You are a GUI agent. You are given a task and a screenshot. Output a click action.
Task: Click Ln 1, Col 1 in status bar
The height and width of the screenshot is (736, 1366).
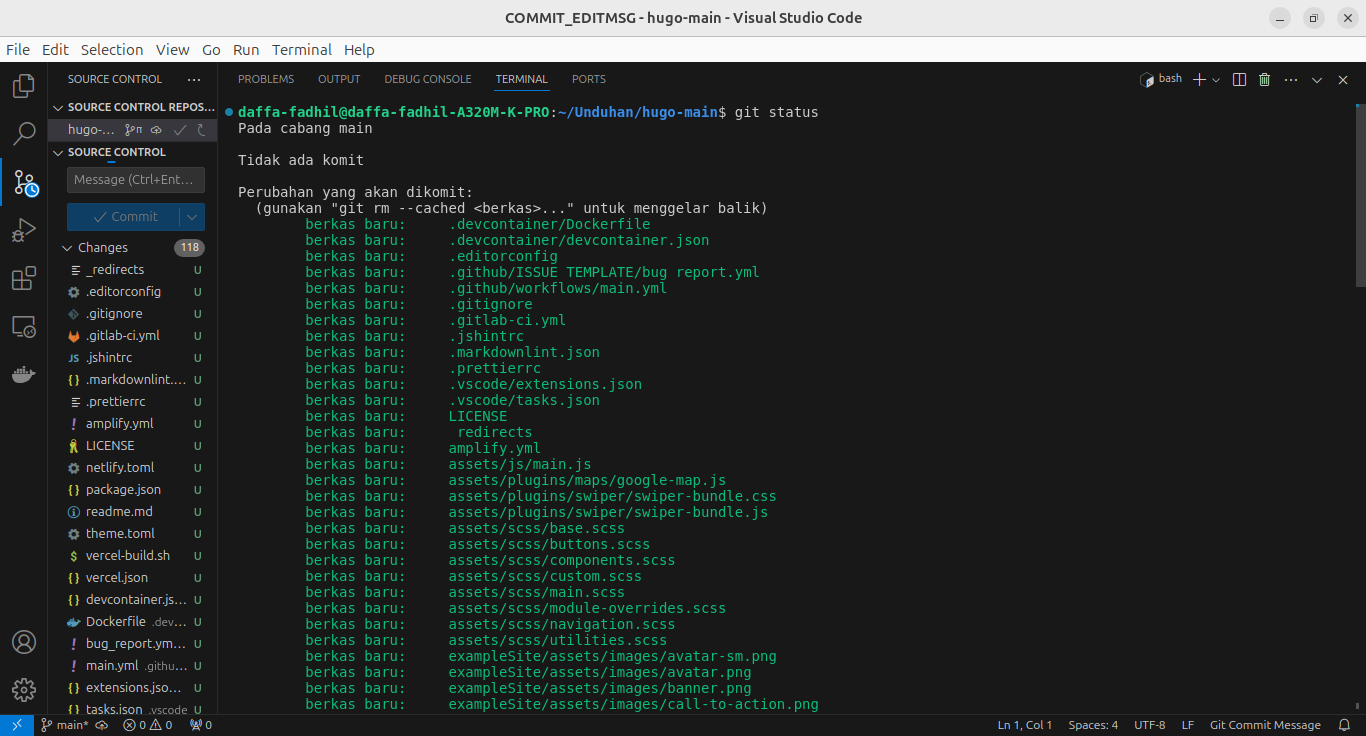[x=1025, y=725]
